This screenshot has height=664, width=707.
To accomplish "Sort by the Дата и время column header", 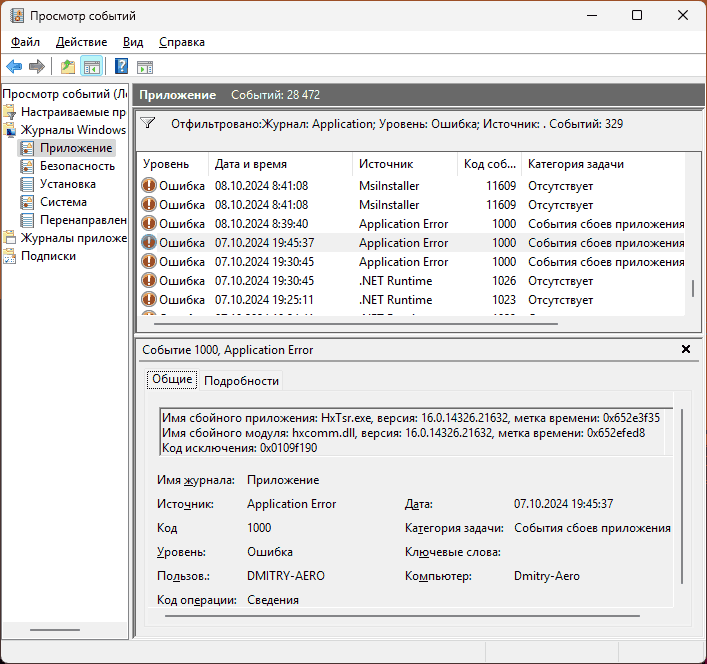I will (251, 164).
